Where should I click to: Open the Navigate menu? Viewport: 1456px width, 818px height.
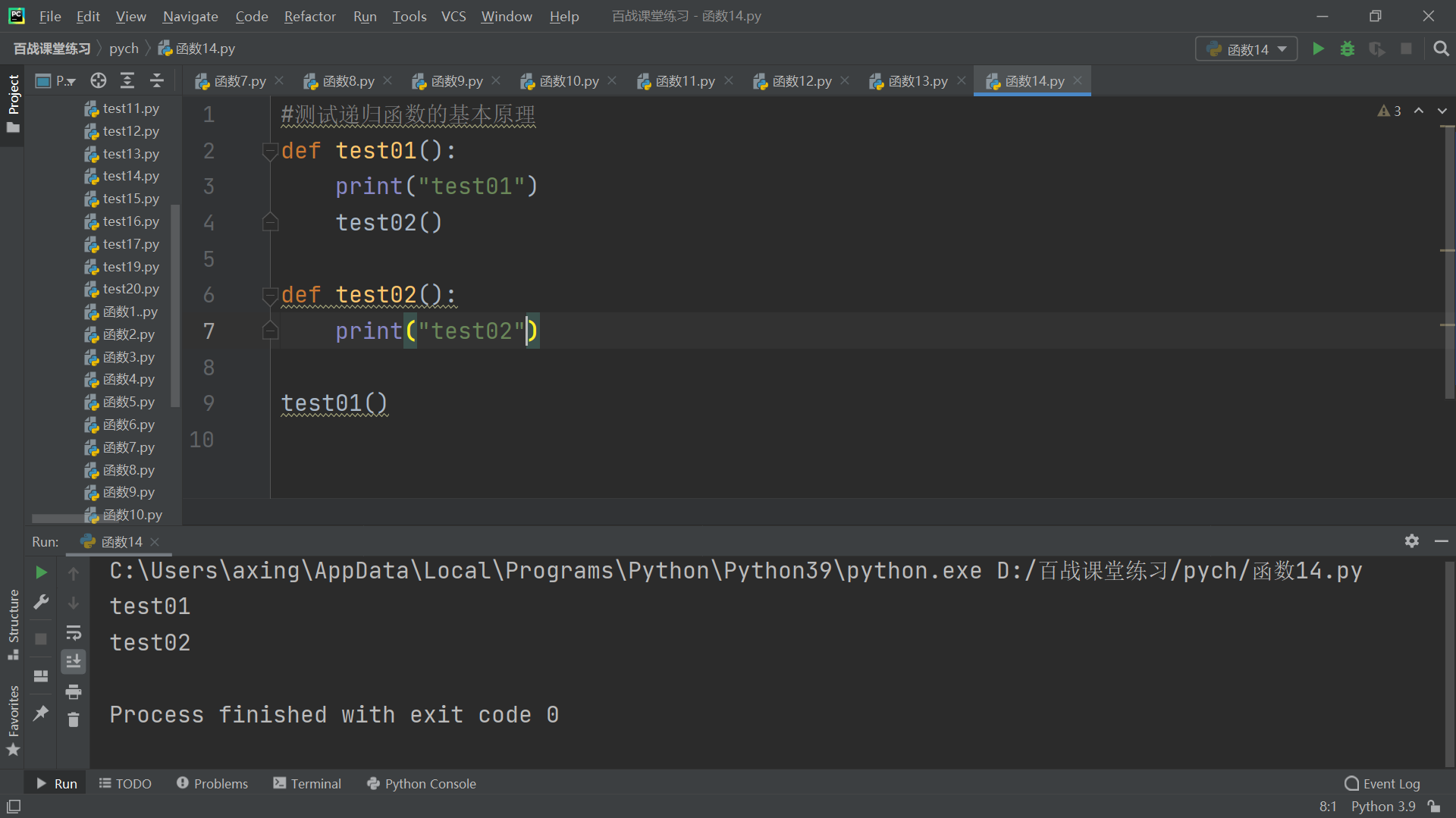[190, 16]
